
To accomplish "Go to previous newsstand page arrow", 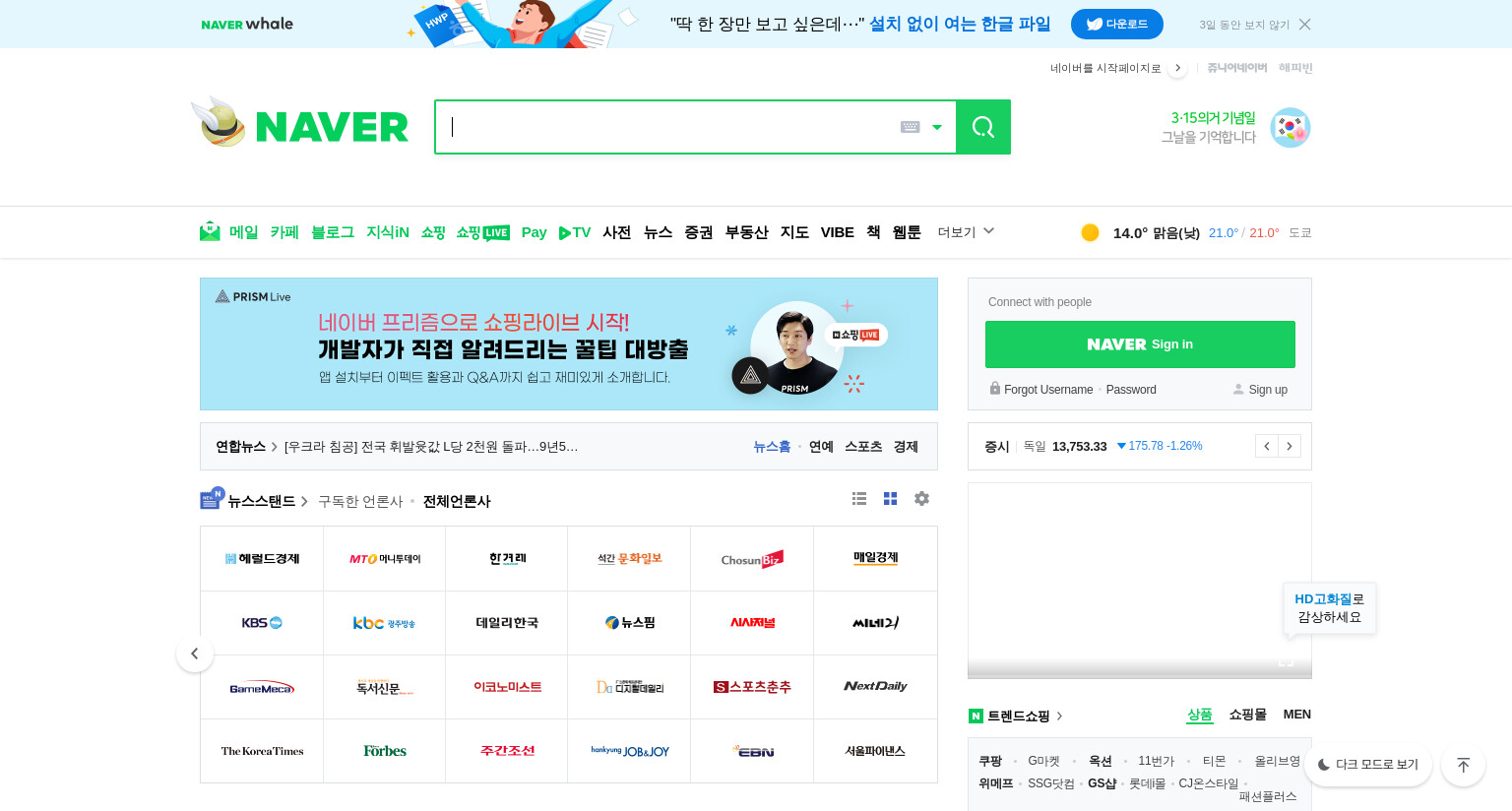I will [195, 654].
